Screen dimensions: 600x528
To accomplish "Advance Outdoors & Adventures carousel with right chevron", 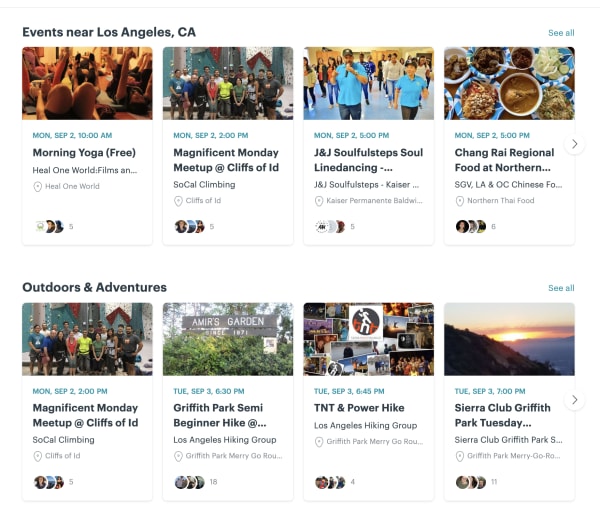I will coord(574,400).
